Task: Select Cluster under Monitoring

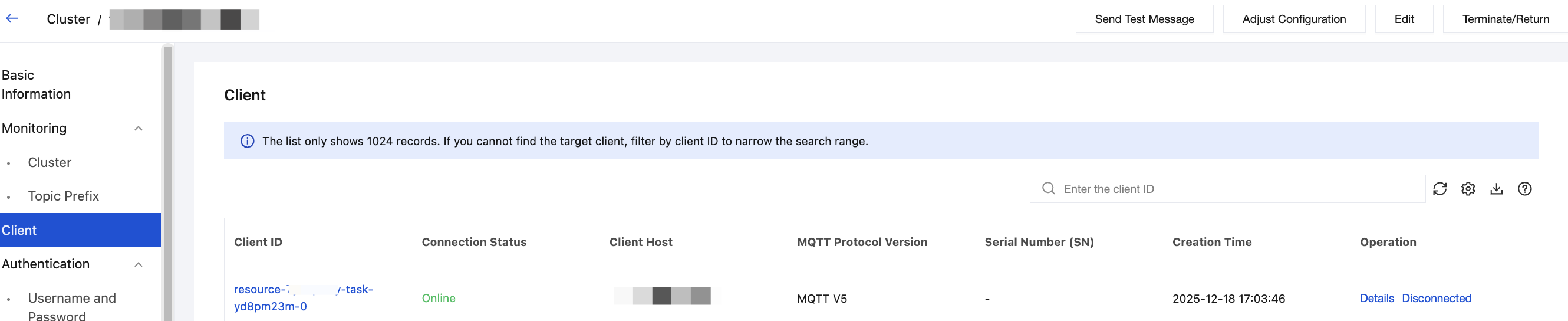Action: click(50, 163)
